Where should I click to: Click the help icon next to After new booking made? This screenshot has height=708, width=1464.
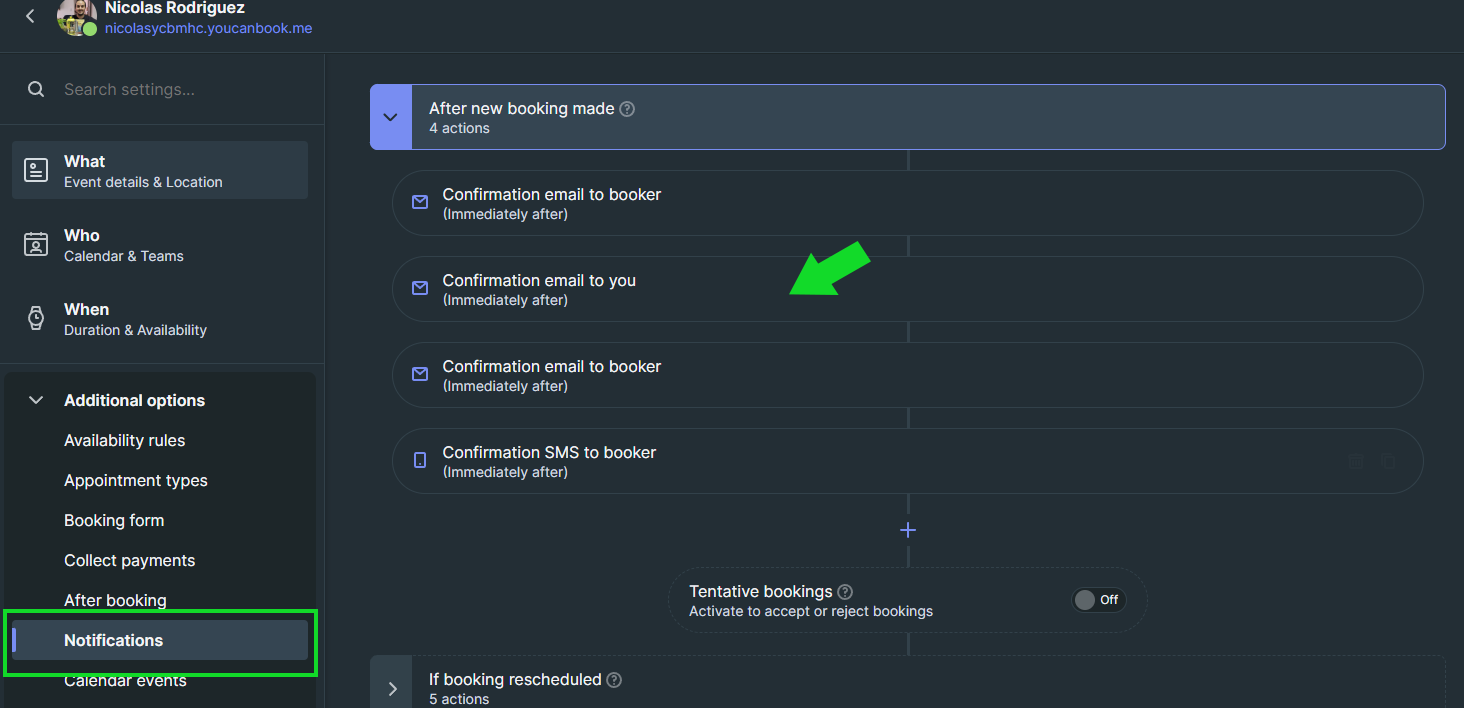(627, 109)
